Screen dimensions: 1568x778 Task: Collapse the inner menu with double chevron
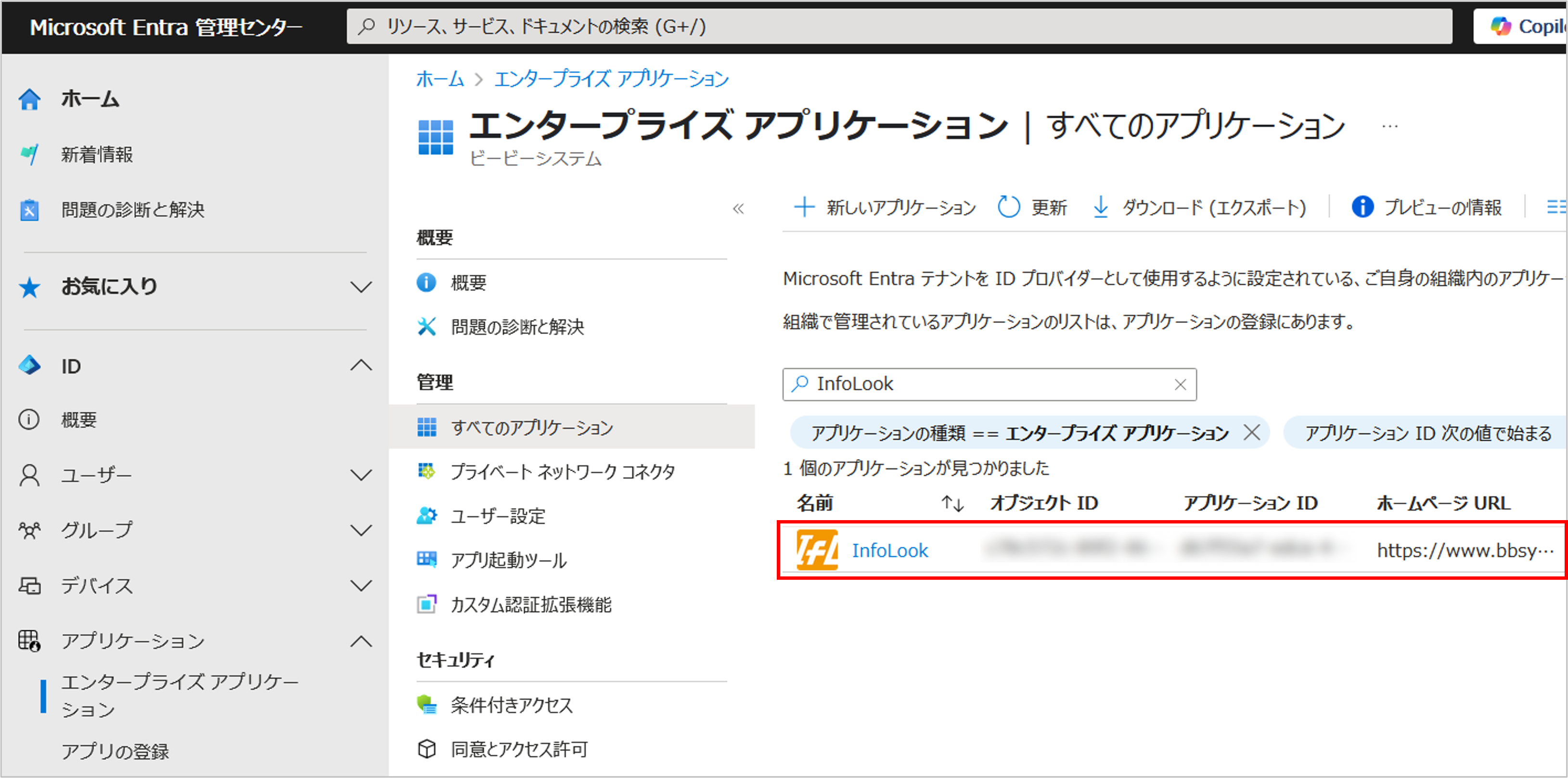738,209
